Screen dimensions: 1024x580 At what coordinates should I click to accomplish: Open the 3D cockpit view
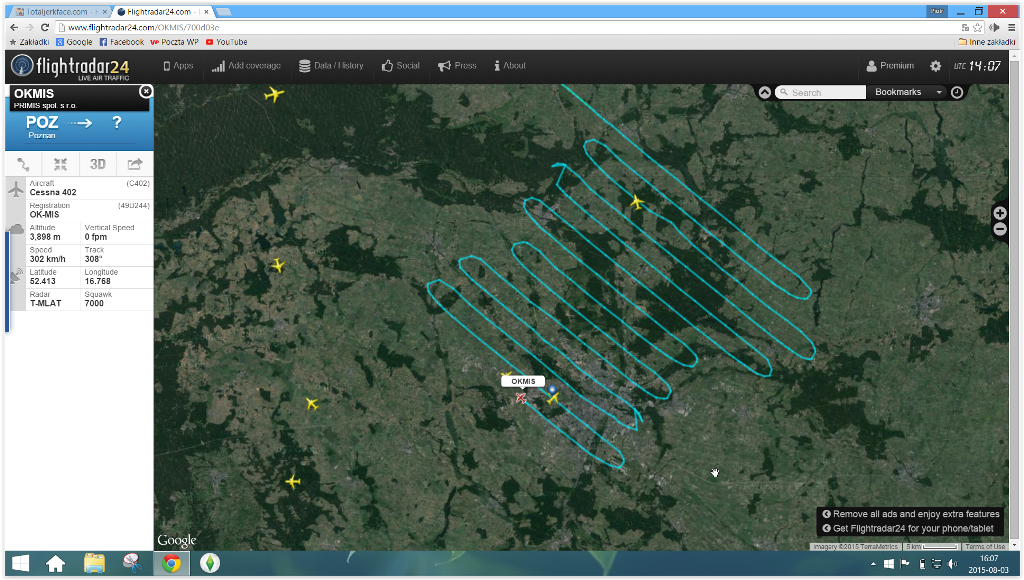coord(98,165)
